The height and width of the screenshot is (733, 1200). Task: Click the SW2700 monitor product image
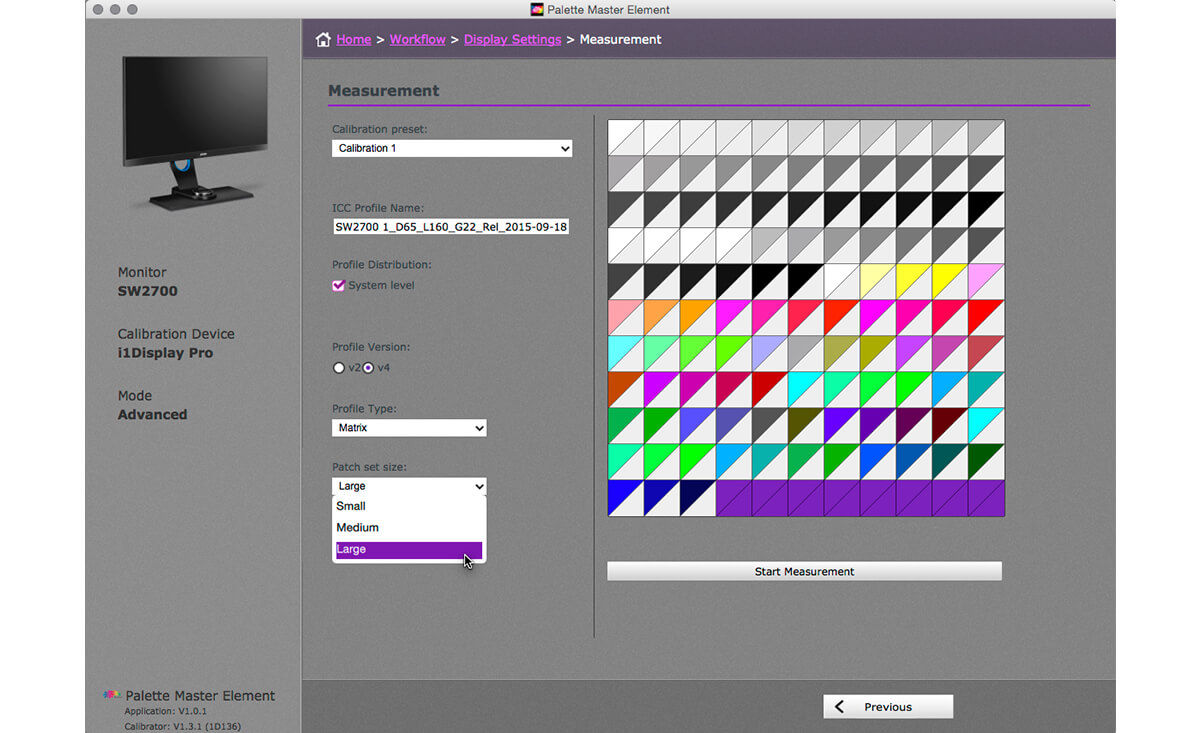click(x=196, y=132)
